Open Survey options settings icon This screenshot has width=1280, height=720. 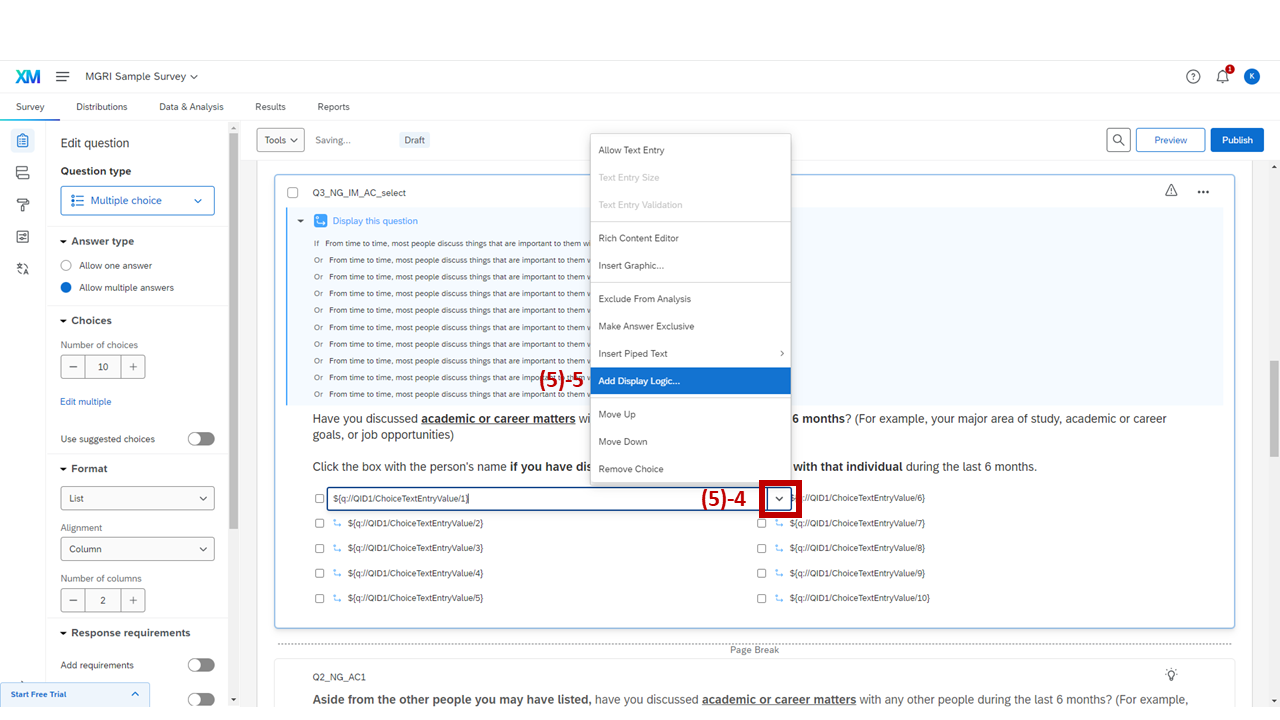(x=22, y=236)
